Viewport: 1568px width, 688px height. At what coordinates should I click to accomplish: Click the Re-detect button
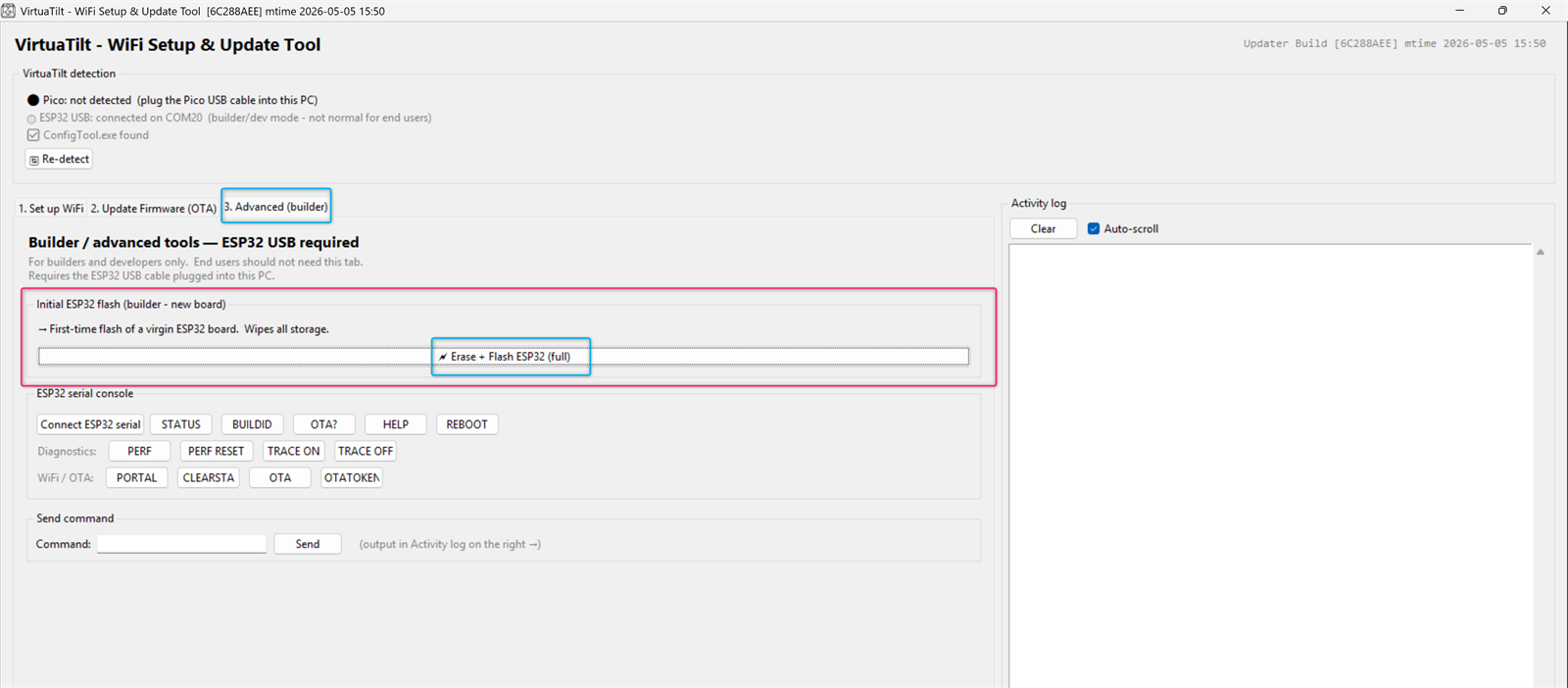59,159
